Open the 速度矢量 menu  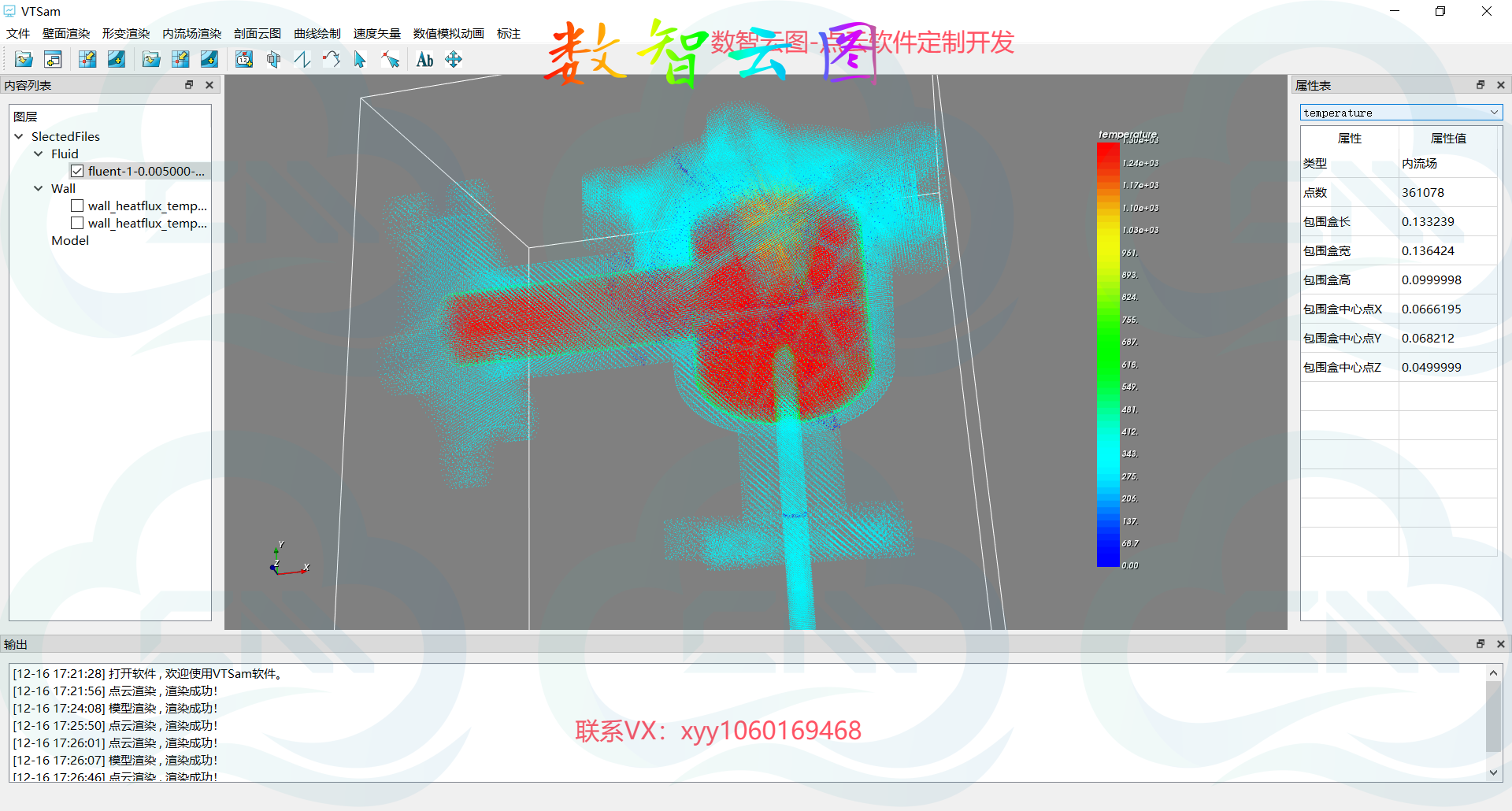(376, 33)
